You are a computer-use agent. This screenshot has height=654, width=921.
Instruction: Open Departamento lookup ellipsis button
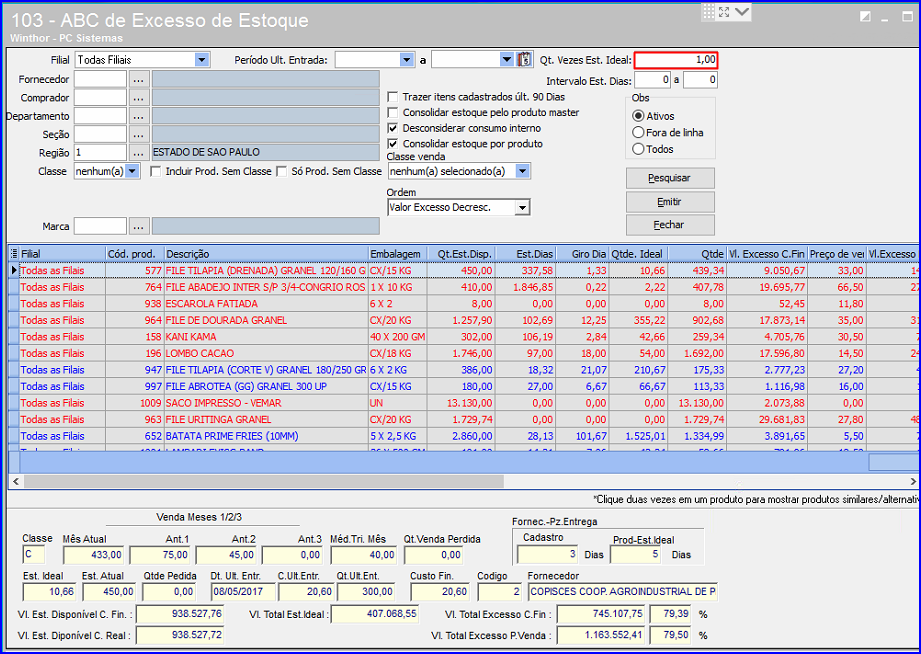(x=138, y=116)
